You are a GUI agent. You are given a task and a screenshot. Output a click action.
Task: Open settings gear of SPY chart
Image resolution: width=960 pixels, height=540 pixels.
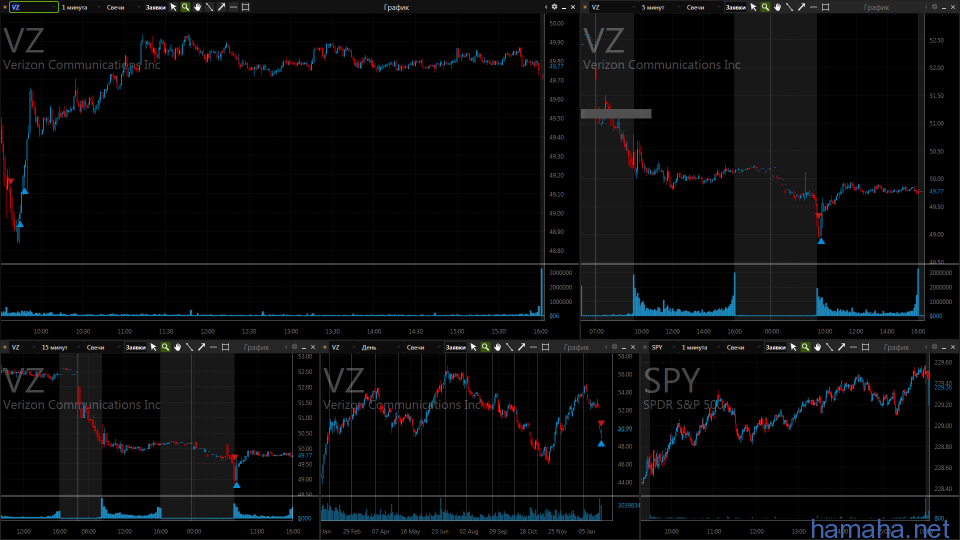934,347
